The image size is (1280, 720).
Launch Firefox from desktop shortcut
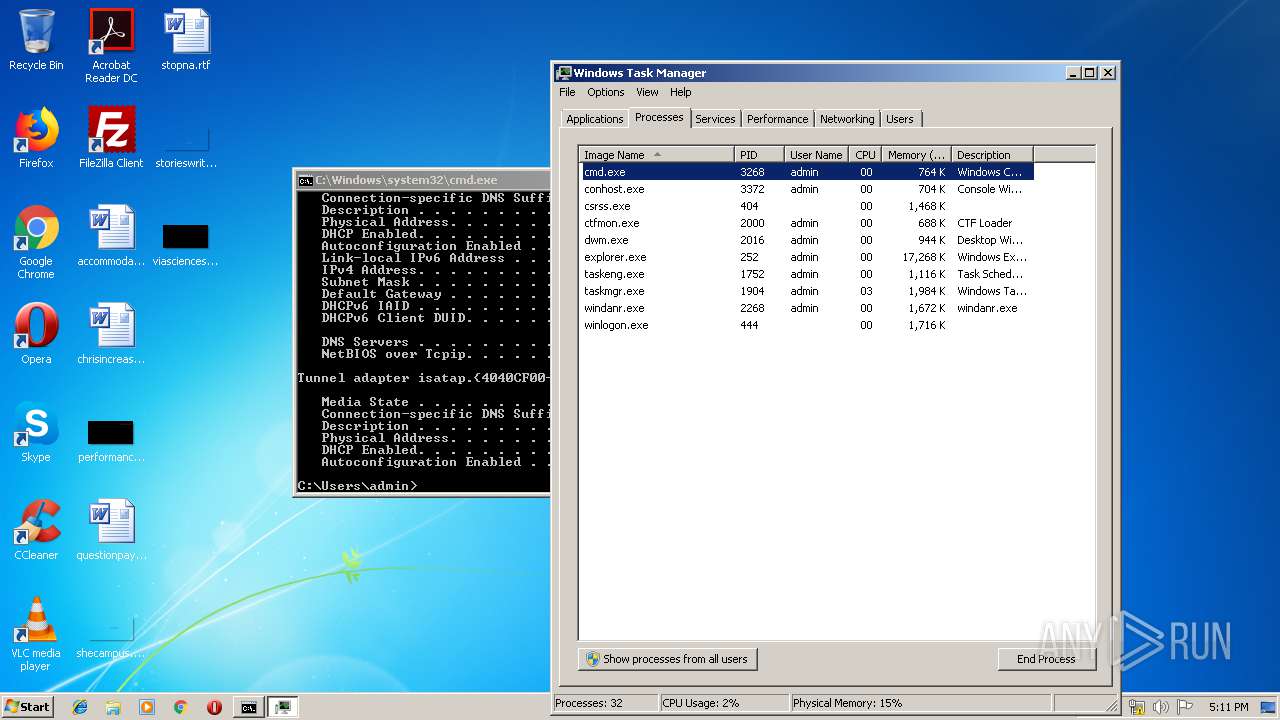click(x=36, y=138)
